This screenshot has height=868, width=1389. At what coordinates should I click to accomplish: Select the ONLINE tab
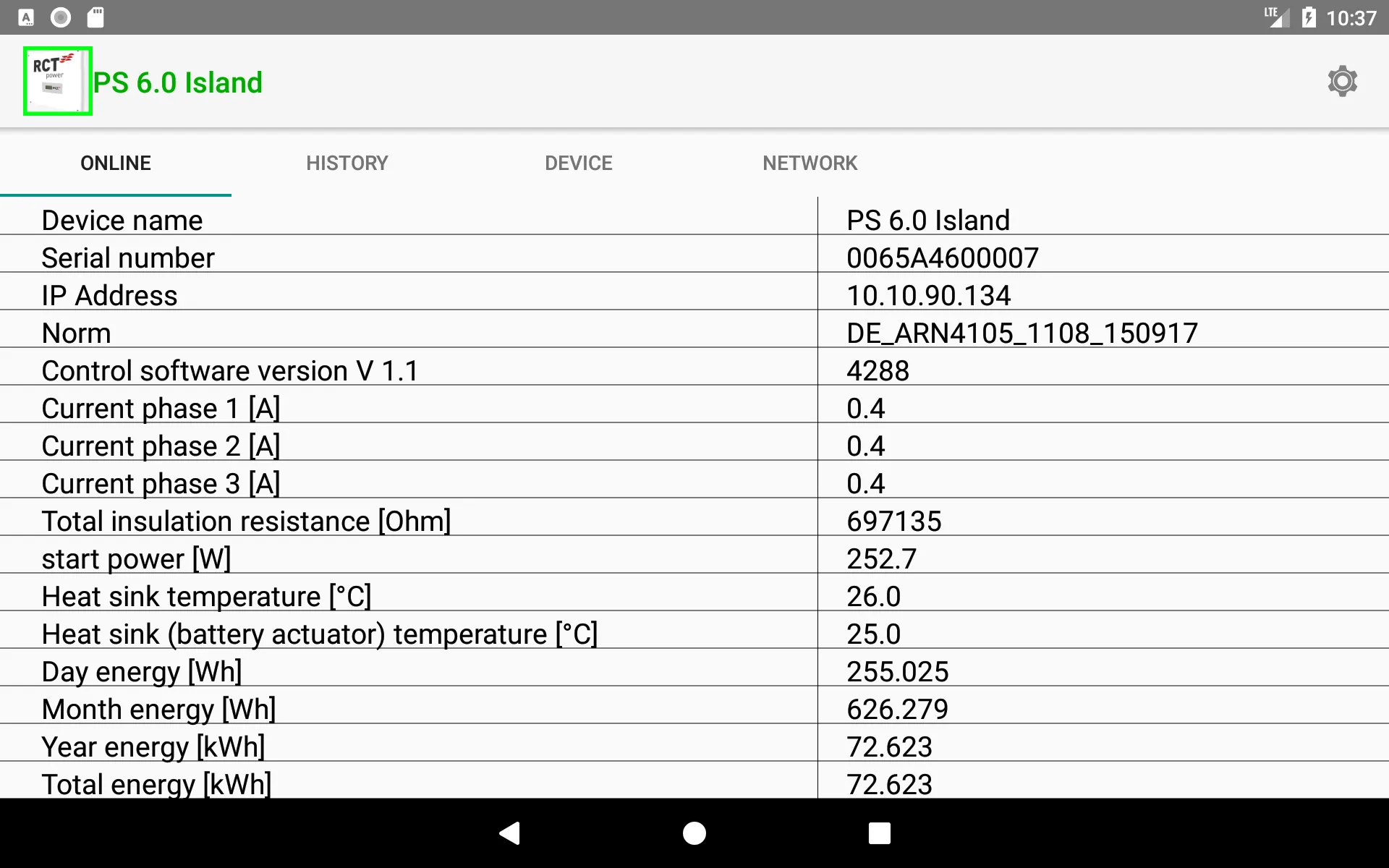point(115,163)
